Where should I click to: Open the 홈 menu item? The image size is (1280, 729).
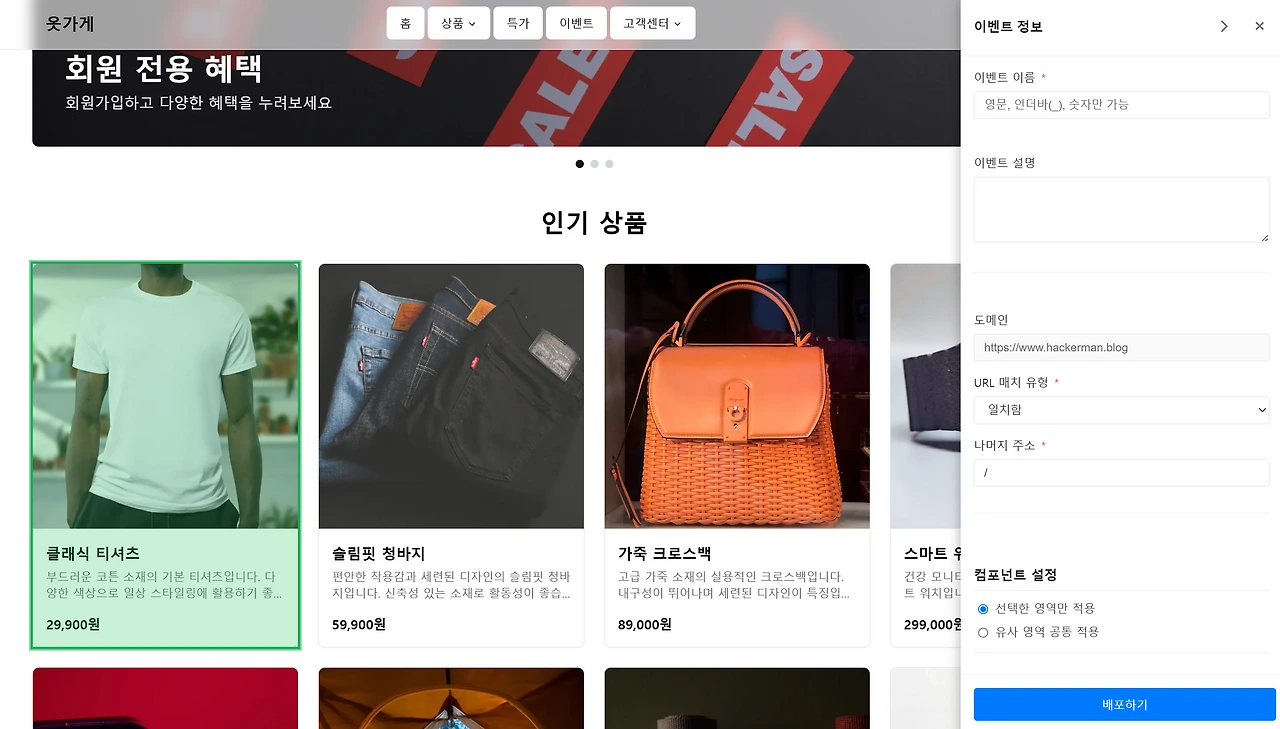[405, 23]
